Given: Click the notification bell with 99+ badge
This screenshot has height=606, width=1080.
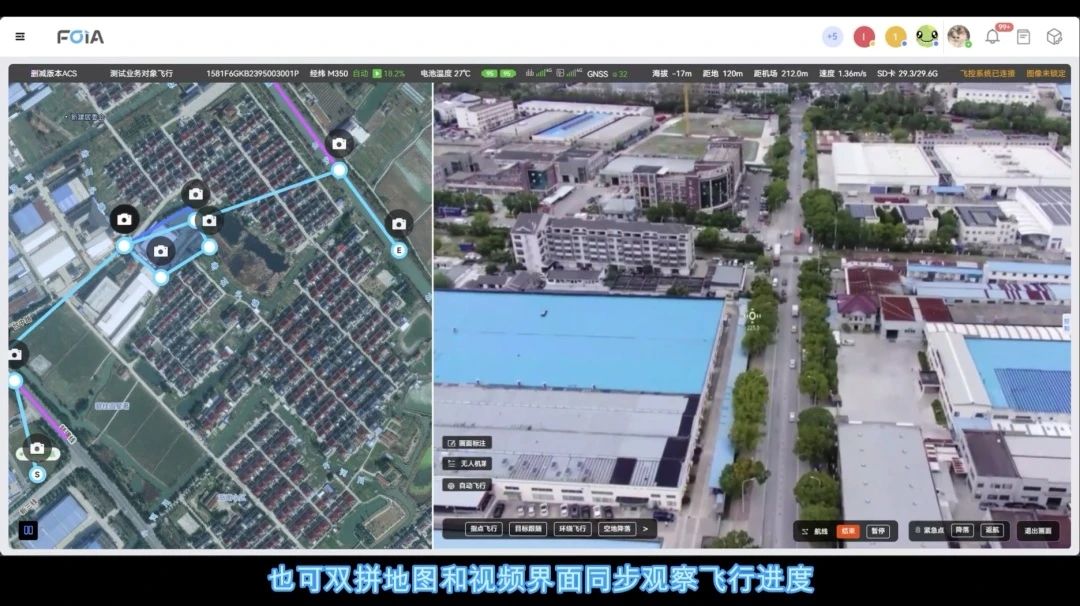Looking at the screenshot, I should pos(992,37).
